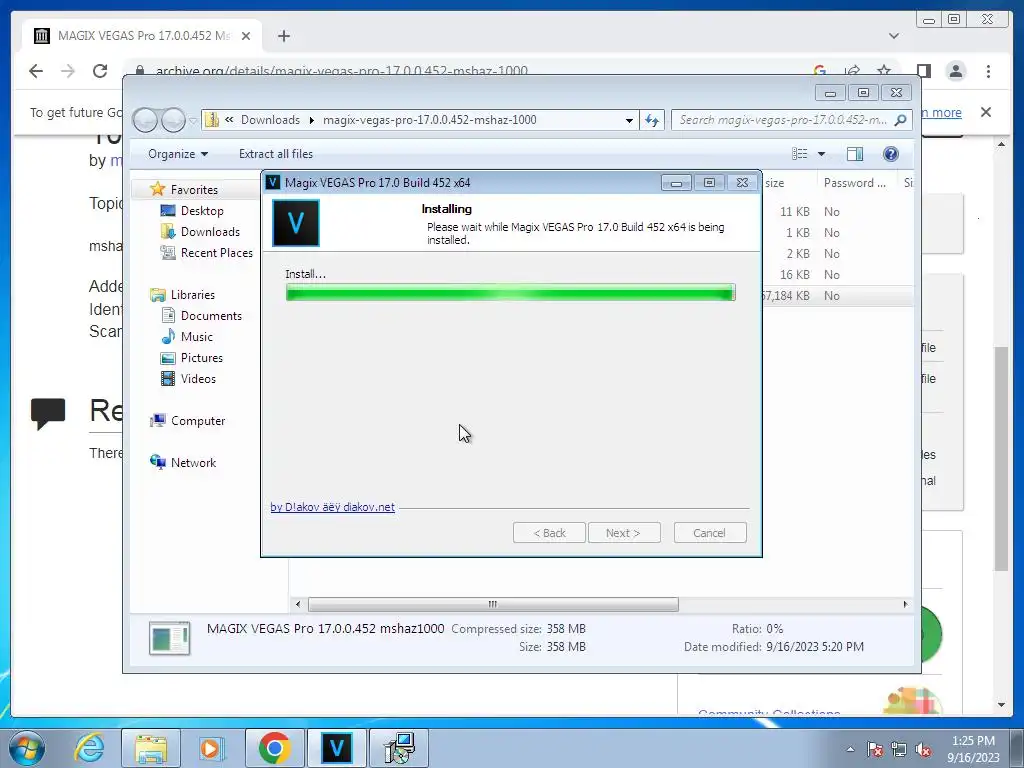The height and width of the screenshot is (768, 1024).
Task: Open taskbar clock showing 1:25 PM
Action: tap(973, 749)
